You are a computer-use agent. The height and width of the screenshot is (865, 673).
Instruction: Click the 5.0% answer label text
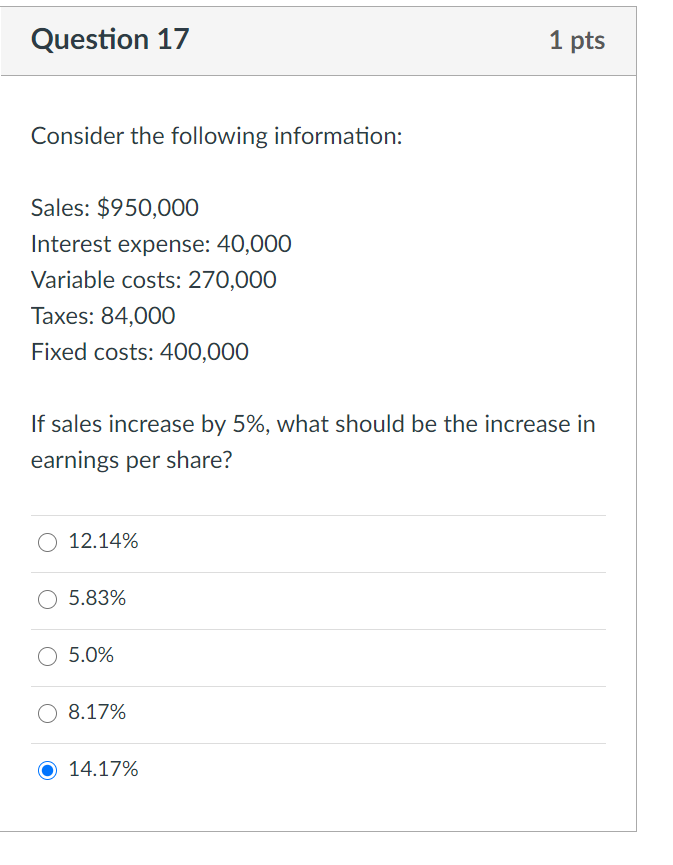pos(93,656)
